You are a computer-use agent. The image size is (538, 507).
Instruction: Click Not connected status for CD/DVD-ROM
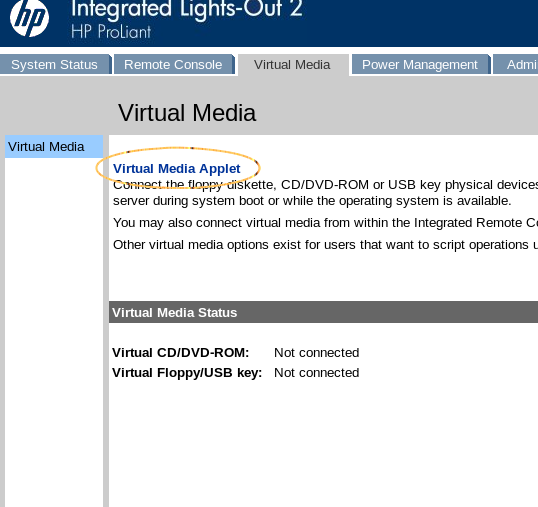pos(316,353)
